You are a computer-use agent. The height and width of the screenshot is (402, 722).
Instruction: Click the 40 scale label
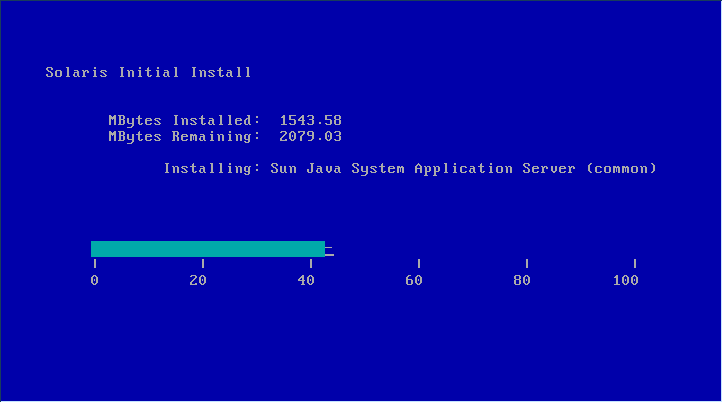coord(306,280)
